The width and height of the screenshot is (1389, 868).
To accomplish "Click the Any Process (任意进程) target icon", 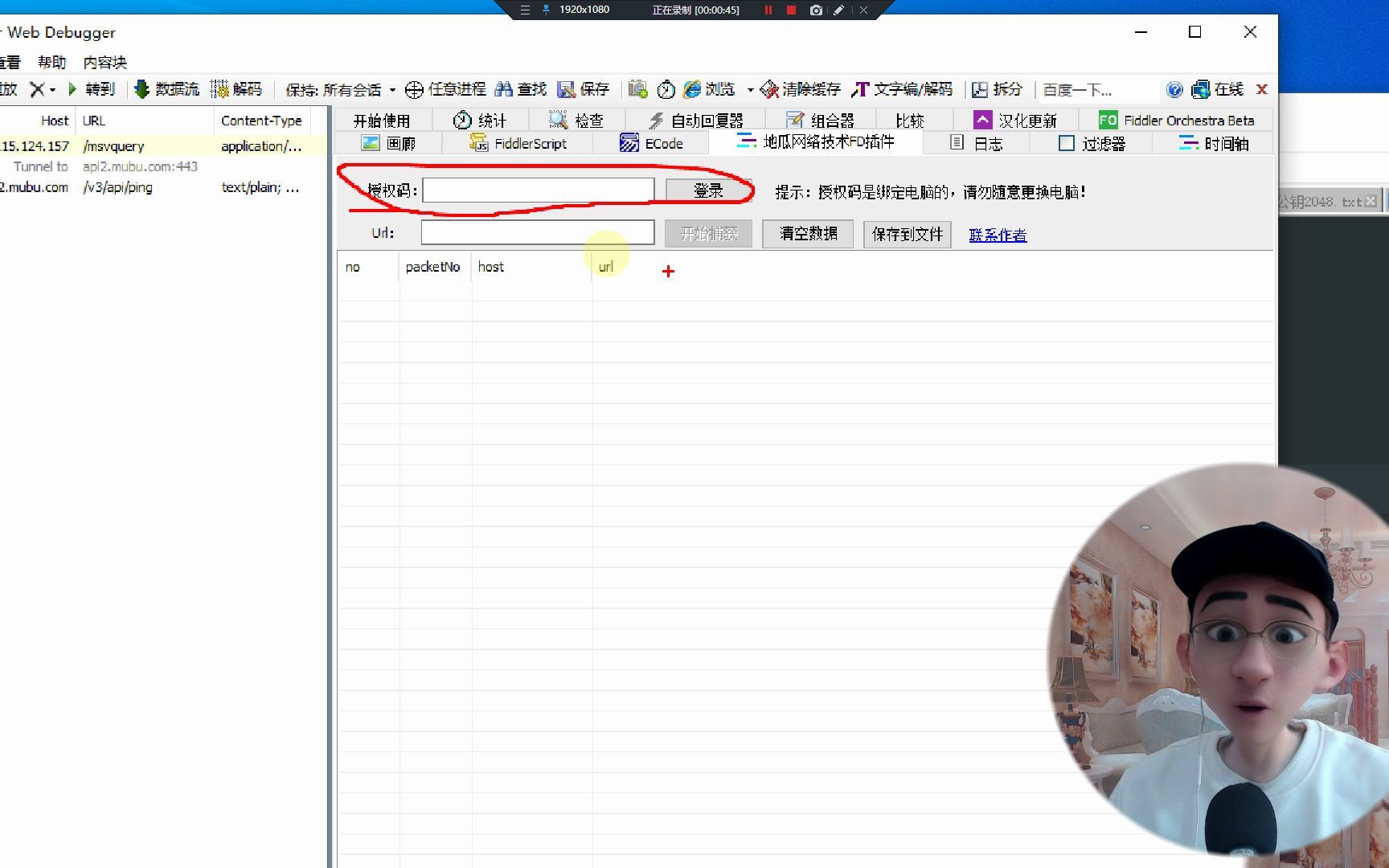I will click(x=414, y=89).
